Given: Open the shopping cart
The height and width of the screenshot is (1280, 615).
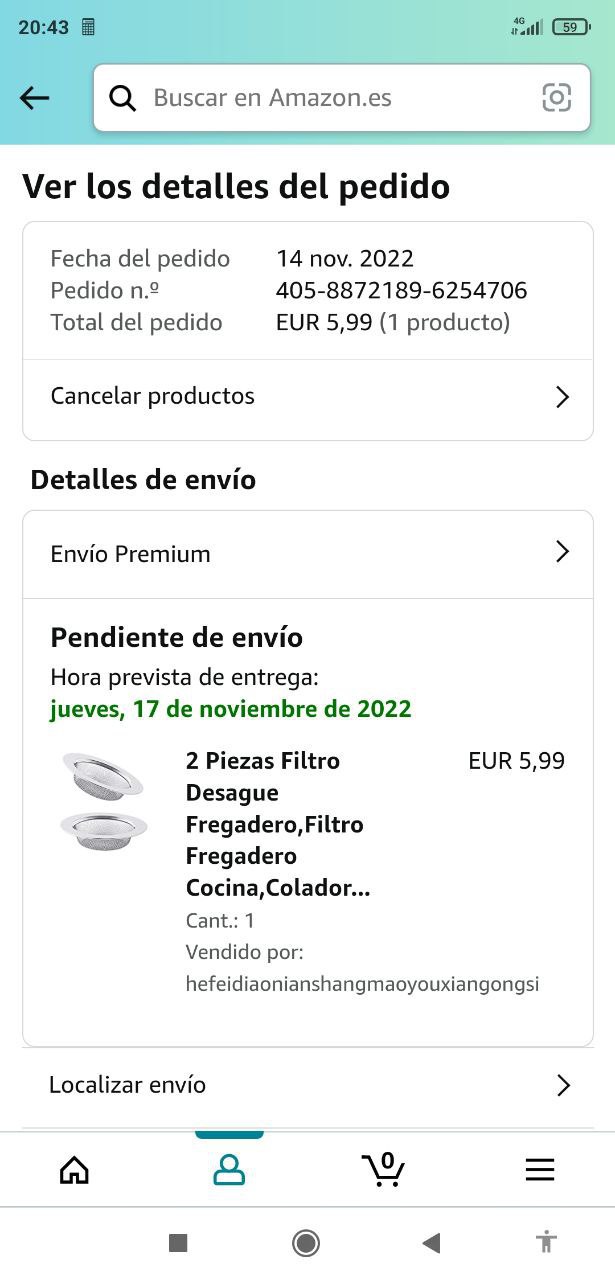Looking at the screenshot, I should coord(383,1169).
